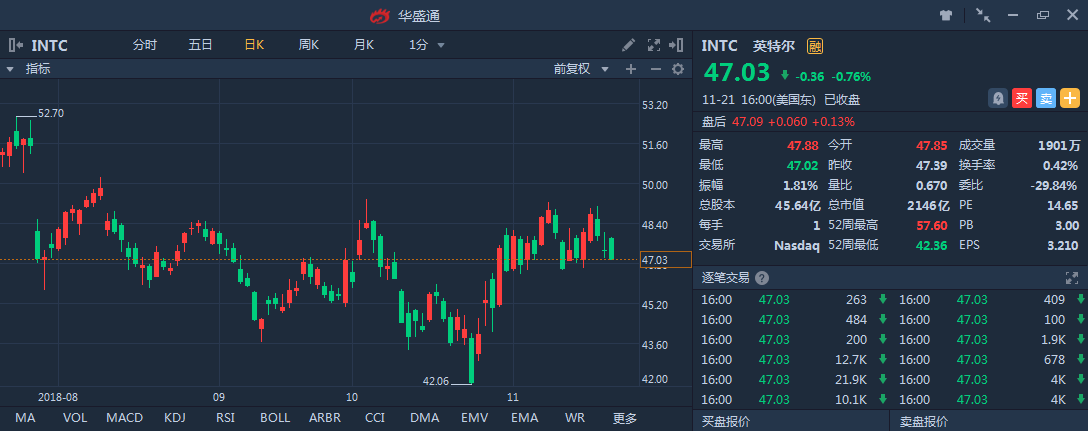1088x431 pixels.
Task: Select the 月K monthly candlestick tab
Action: (x=364, y=45)
